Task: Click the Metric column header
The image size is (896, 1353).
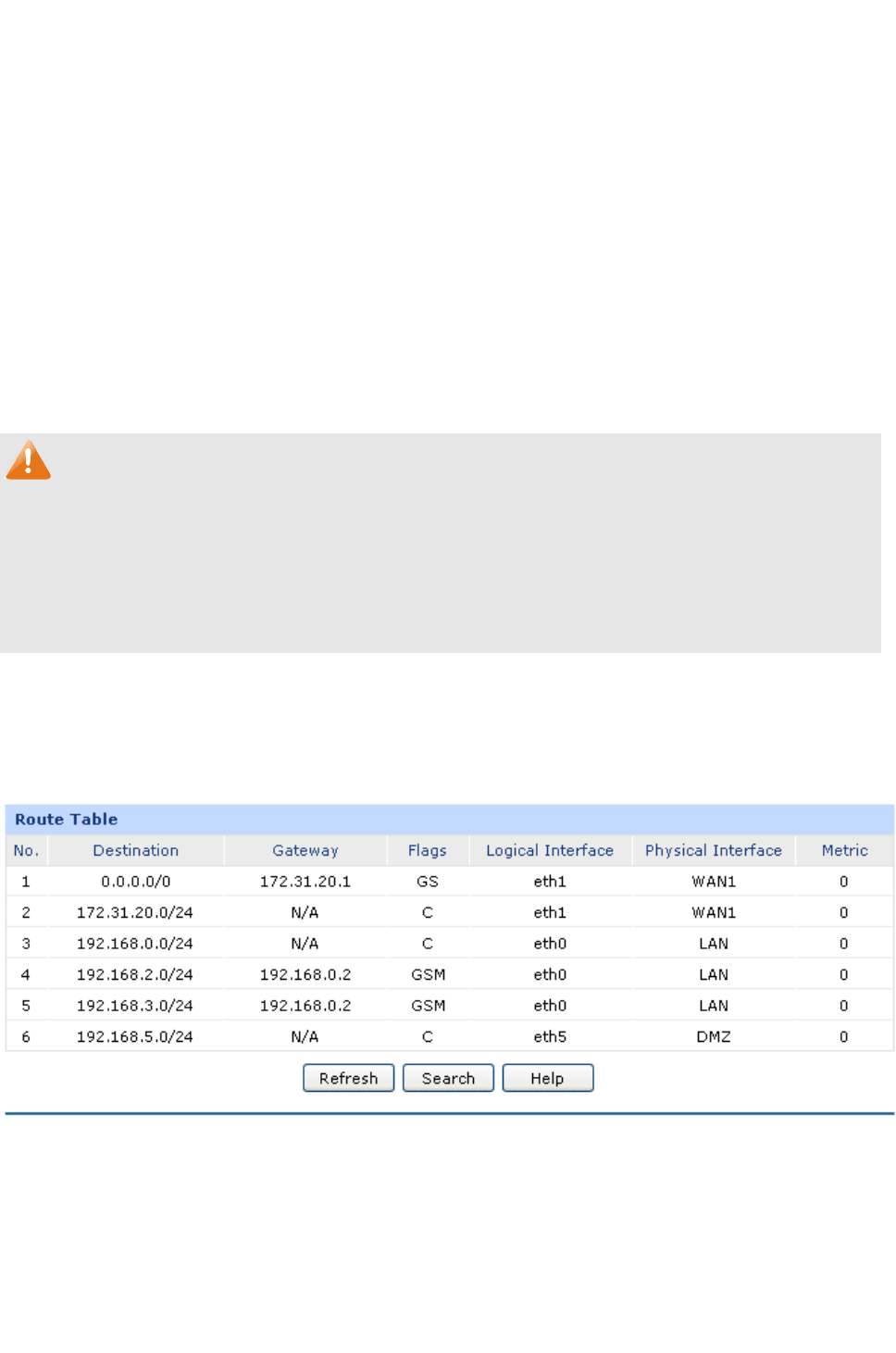Action: click(845, 850)
